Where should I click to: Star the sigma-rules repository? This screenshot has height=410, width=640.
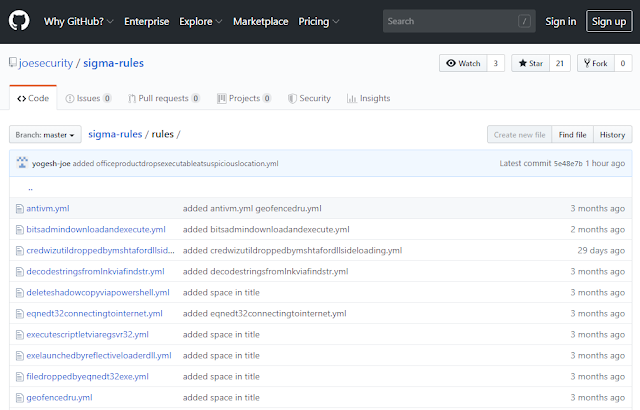530,63
